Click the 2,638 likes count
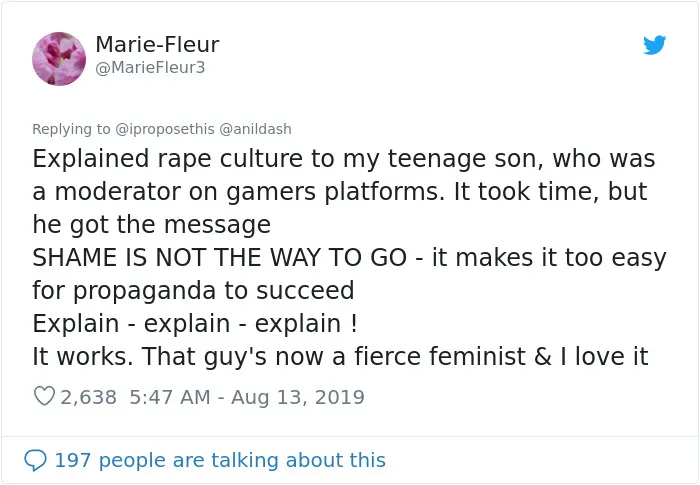The width and height of the screenshot is (700, 485). pyautogui.click(x=88, y=397)
